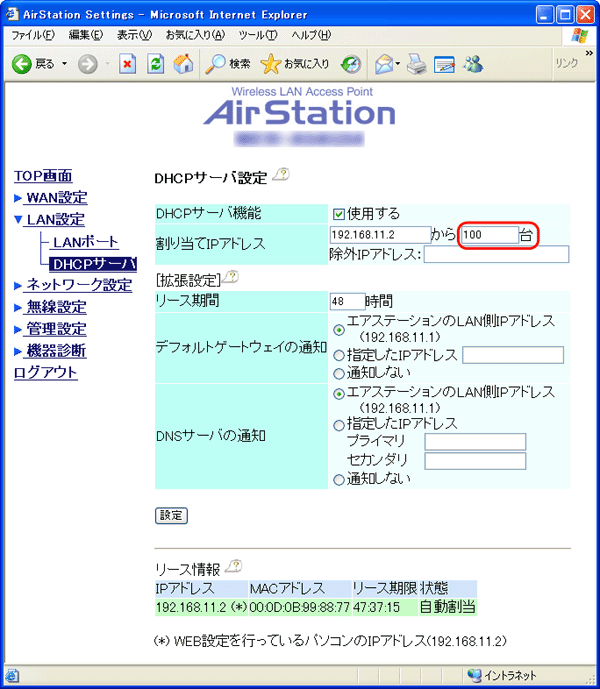Screen dimensions: 600x689
Task: Open the 表示(V) menu
Action: coord(134,35)
